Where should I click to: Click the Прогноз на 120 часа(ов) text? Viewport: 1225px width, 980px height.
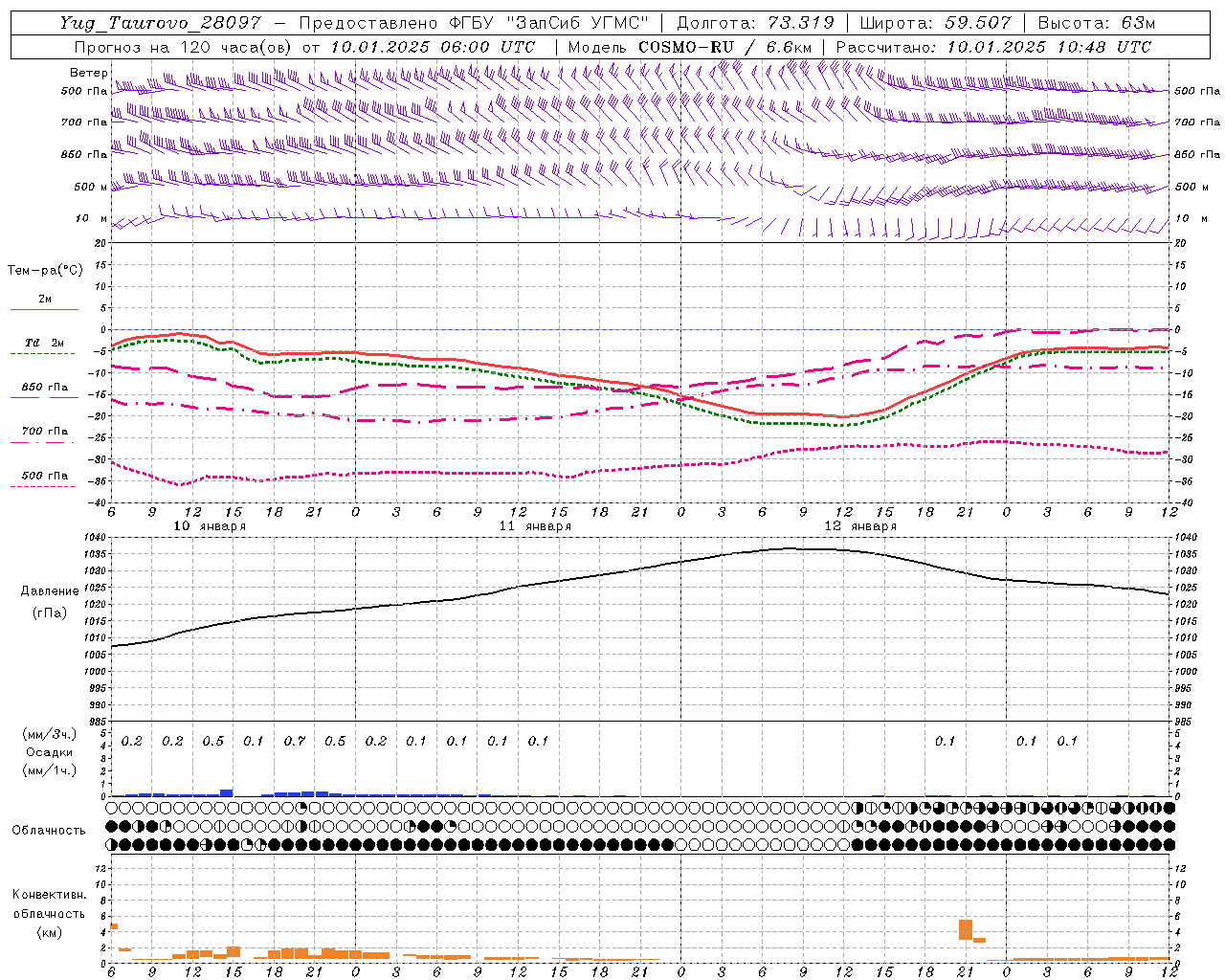[184, 47]
